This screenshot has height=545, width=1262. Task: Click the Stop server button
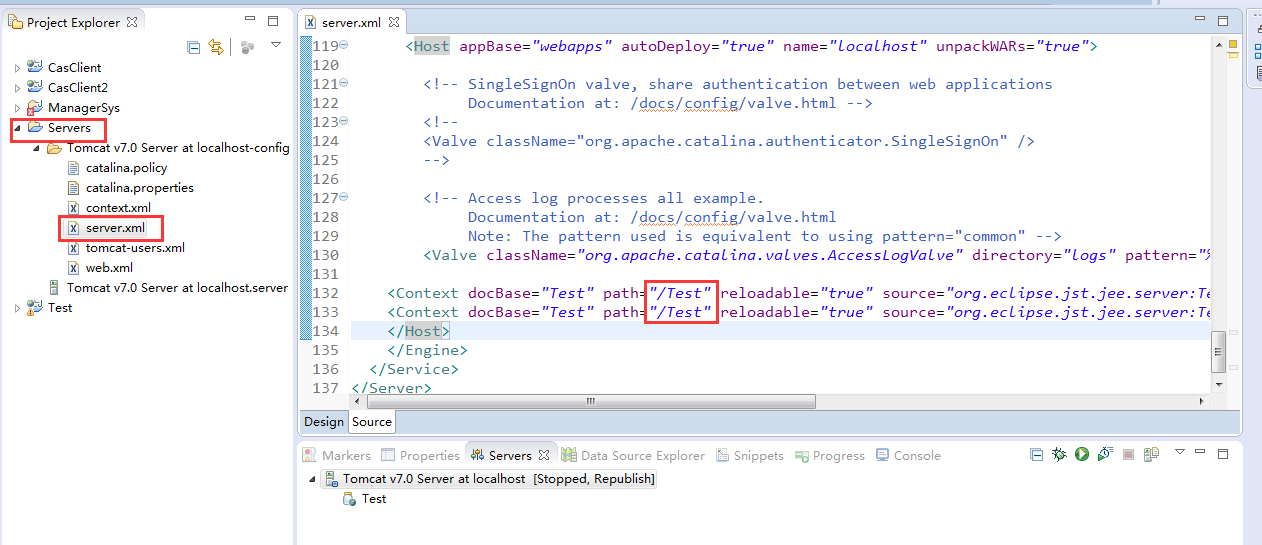[1128, 454]
